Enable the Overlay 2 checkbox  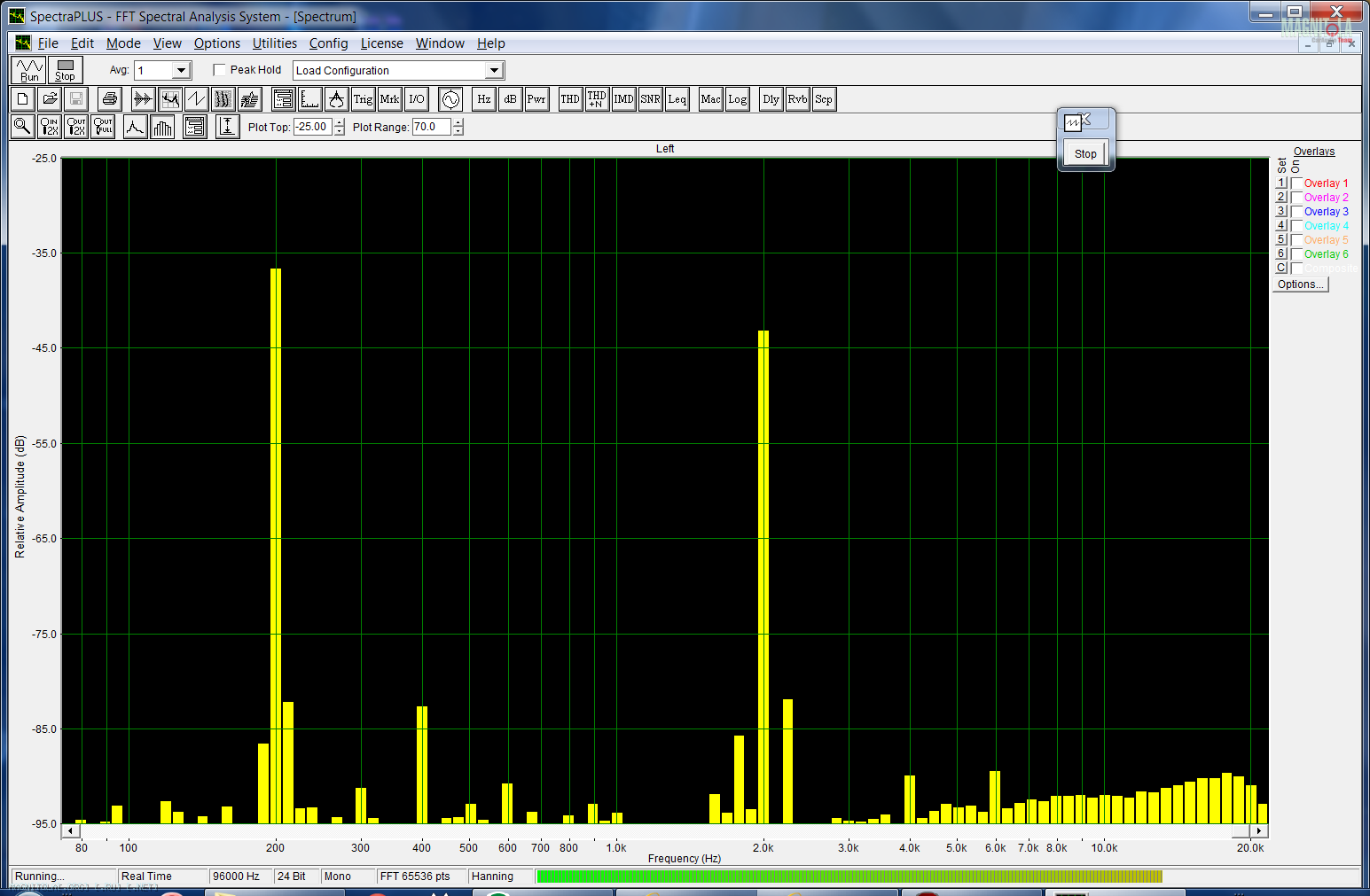pos(1296,198)
